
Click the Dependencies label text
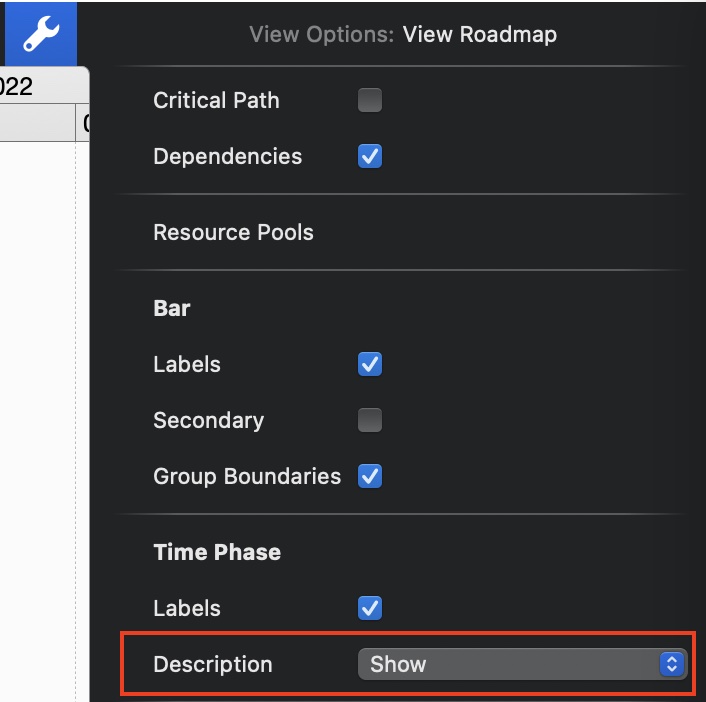tap(227, 156)
